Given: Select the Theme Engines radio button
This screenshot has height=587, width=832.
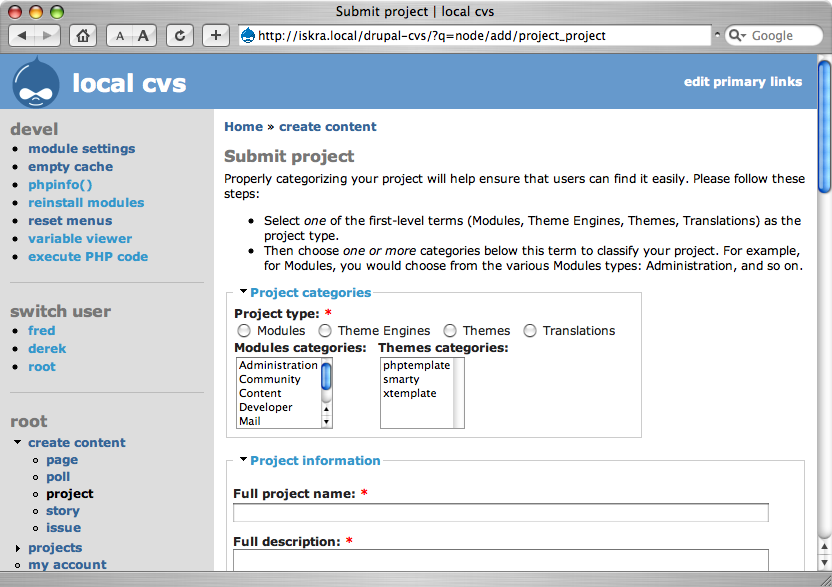Looking at the screenshot, I should point(325,331).
